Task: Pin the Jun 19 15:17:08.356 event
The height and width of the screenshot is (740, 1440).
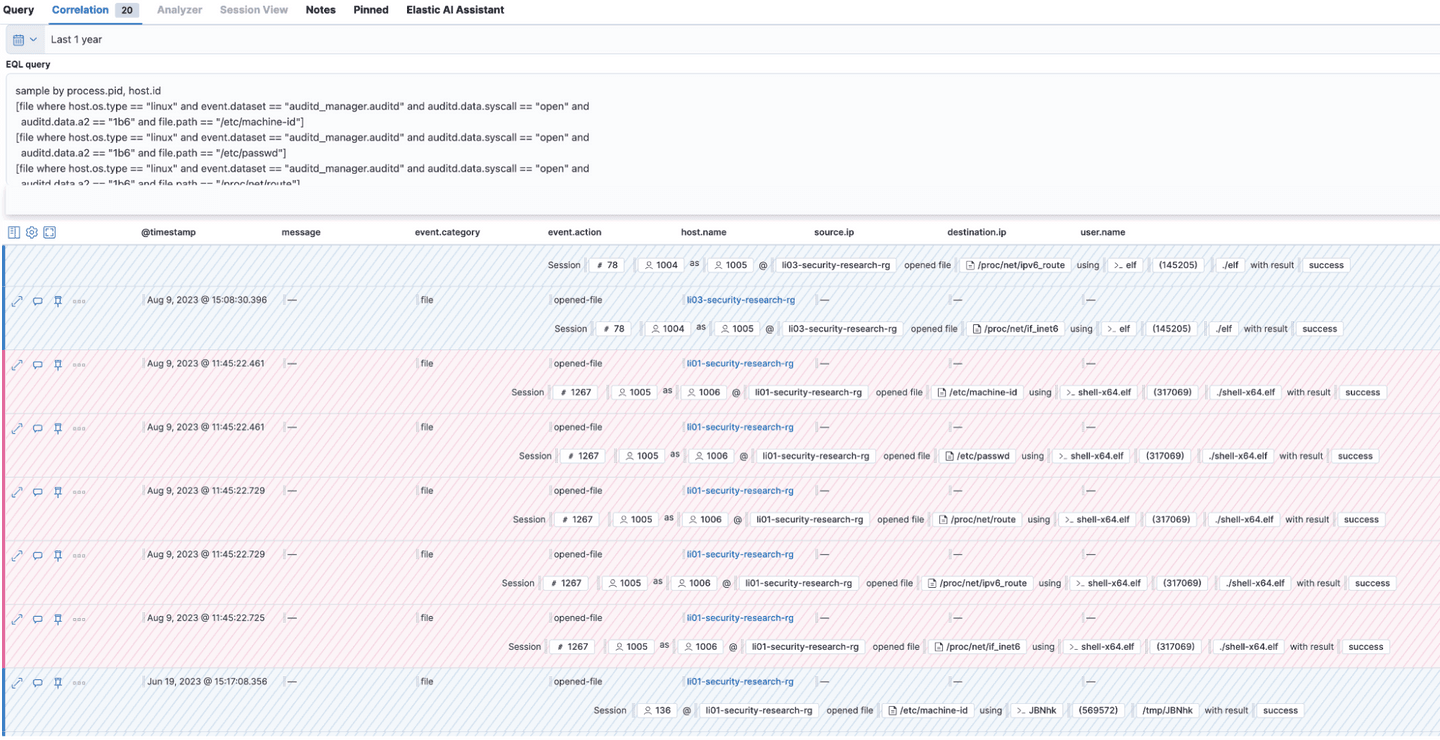Action: pos(57,682)
